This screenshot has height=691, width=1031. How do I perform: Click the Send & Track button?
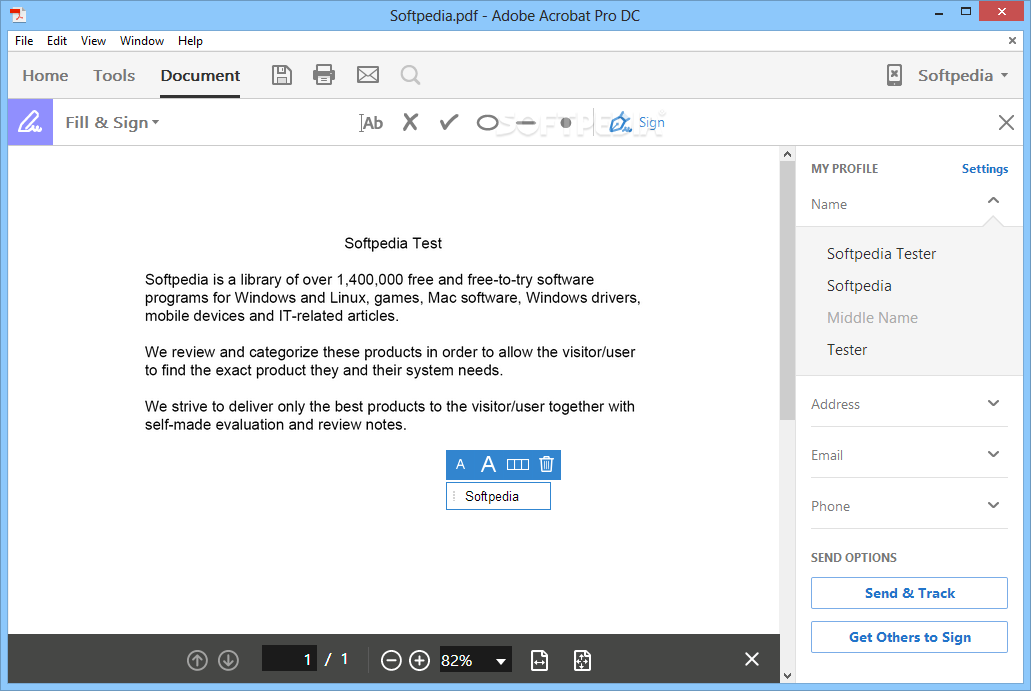pyautogui.click(x=909, y=593)
